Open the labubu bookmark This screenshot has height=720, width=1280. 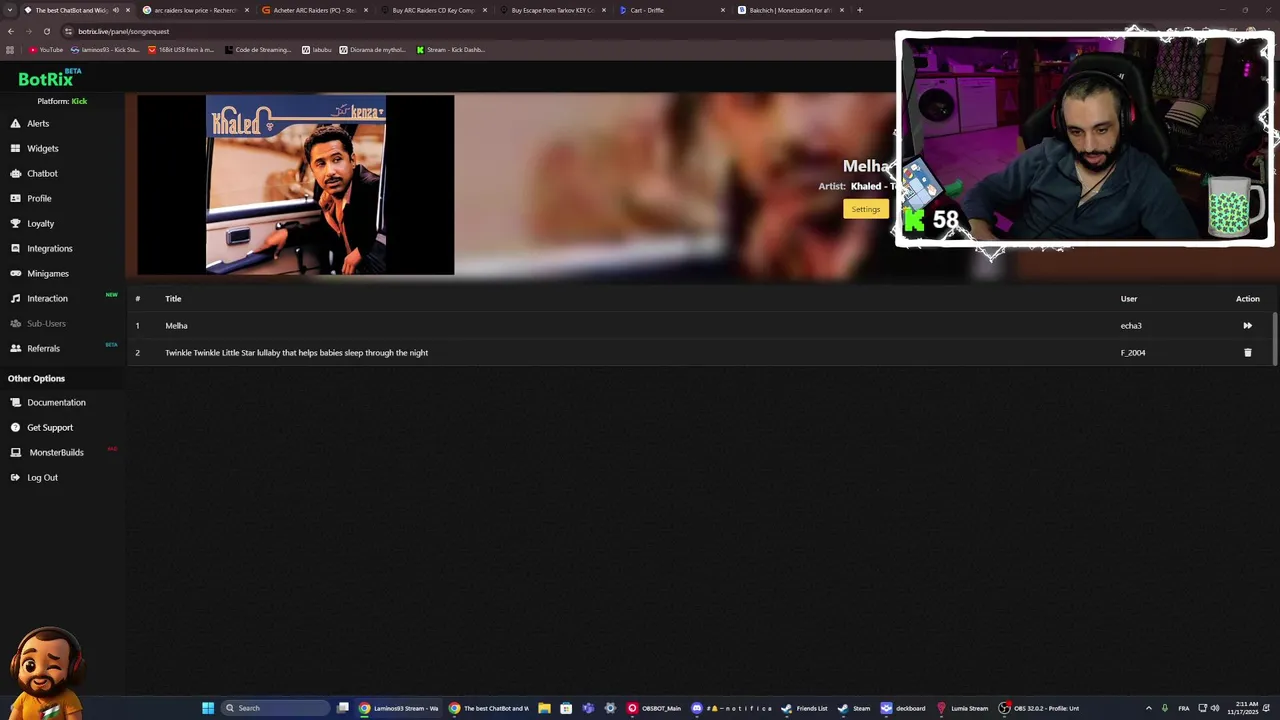click(x=316, y=49)
